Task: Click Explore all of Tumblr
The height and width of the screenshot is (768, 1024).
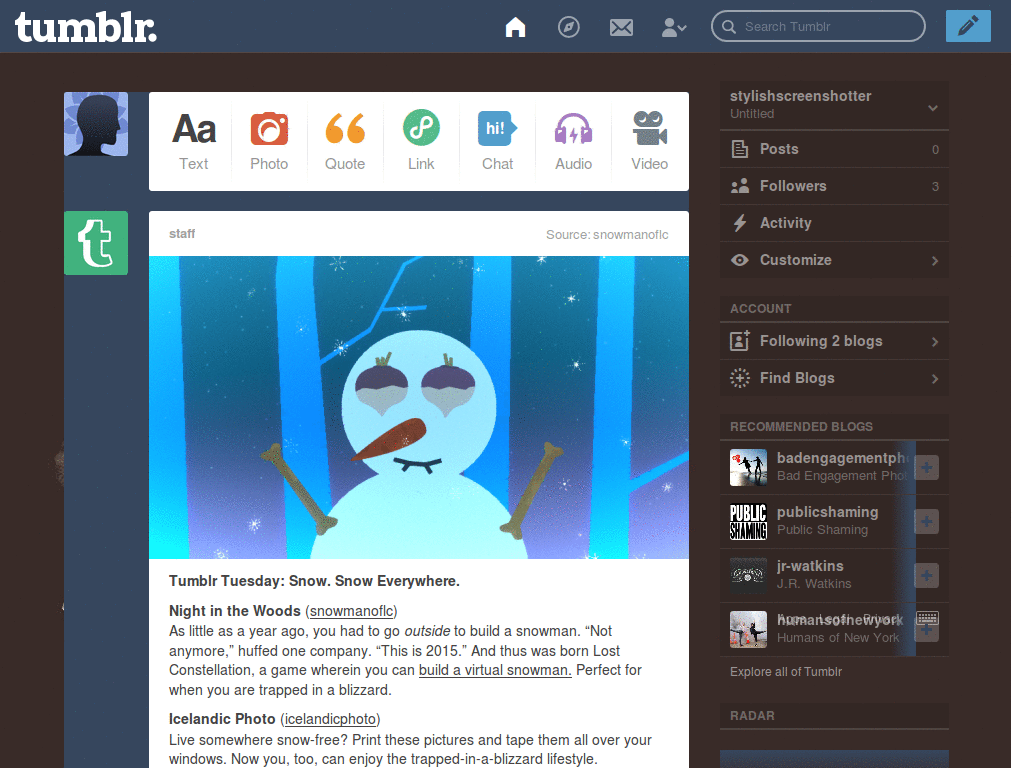Action: coord(786,671)
